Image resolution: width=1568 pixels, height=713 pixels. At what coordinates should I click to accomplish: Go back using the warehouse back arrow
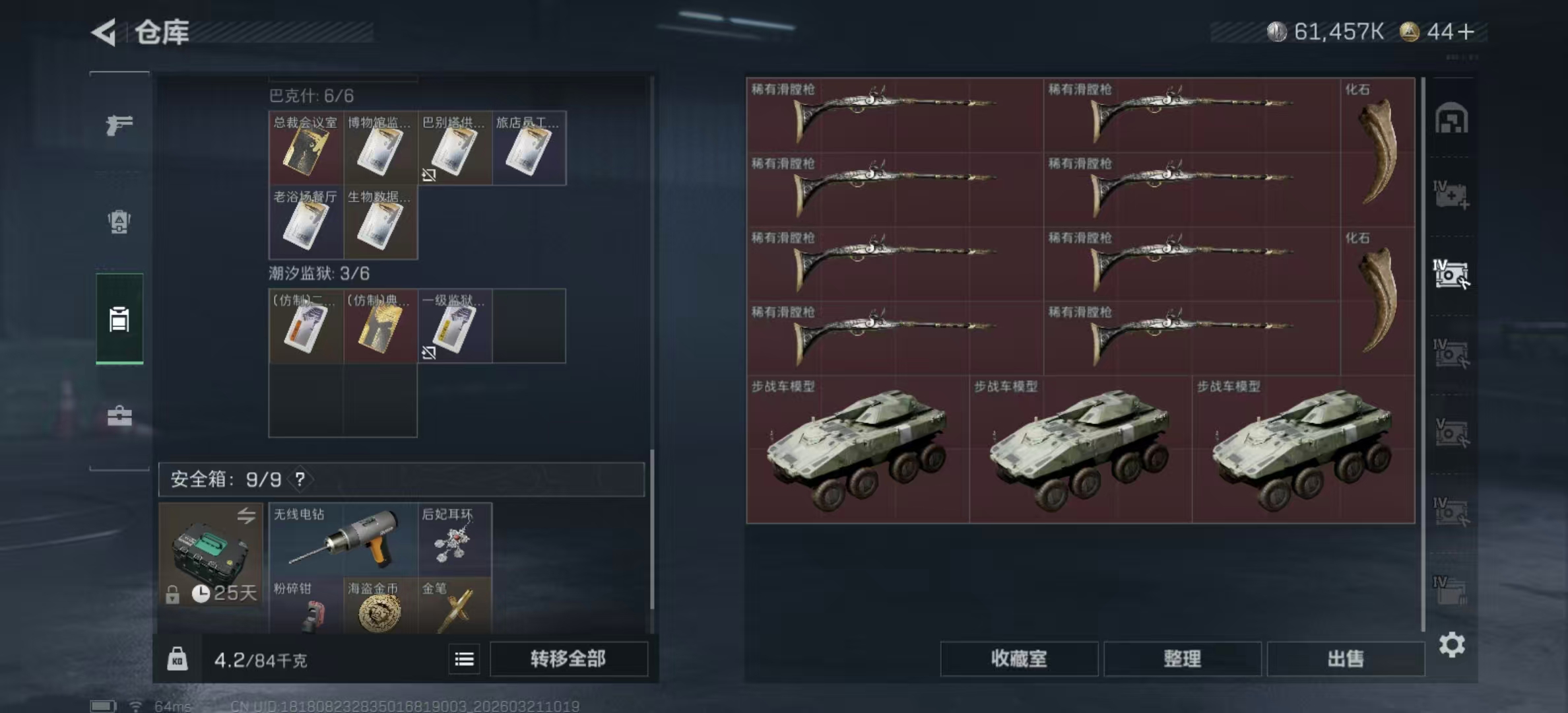[x=104, y=32]
